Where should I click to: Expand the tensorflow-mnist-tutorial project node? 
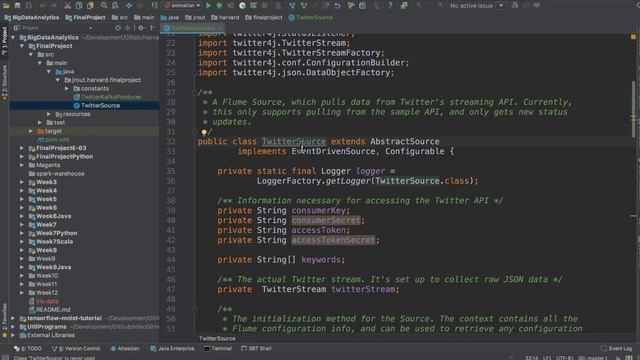[13, 318]
